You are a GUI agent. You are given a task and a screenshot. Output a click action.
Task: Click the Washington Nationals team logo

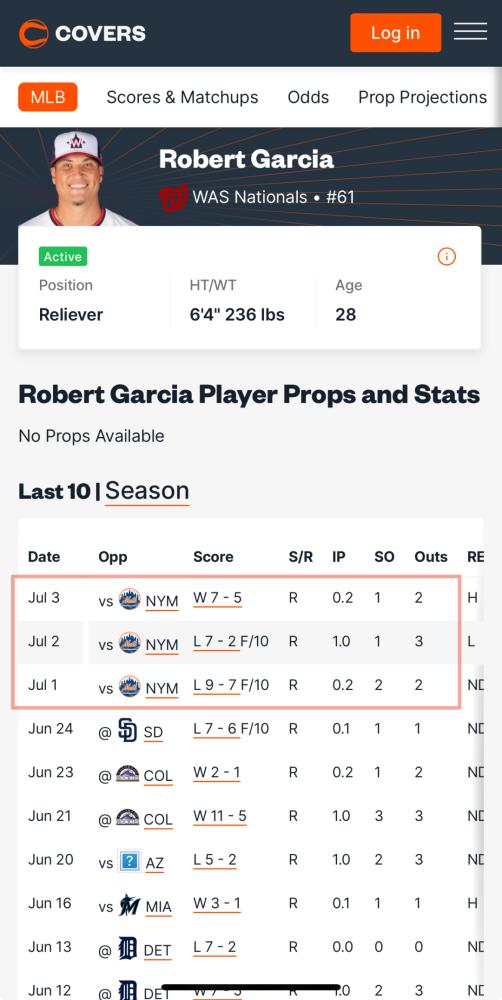tap(173, 197)
